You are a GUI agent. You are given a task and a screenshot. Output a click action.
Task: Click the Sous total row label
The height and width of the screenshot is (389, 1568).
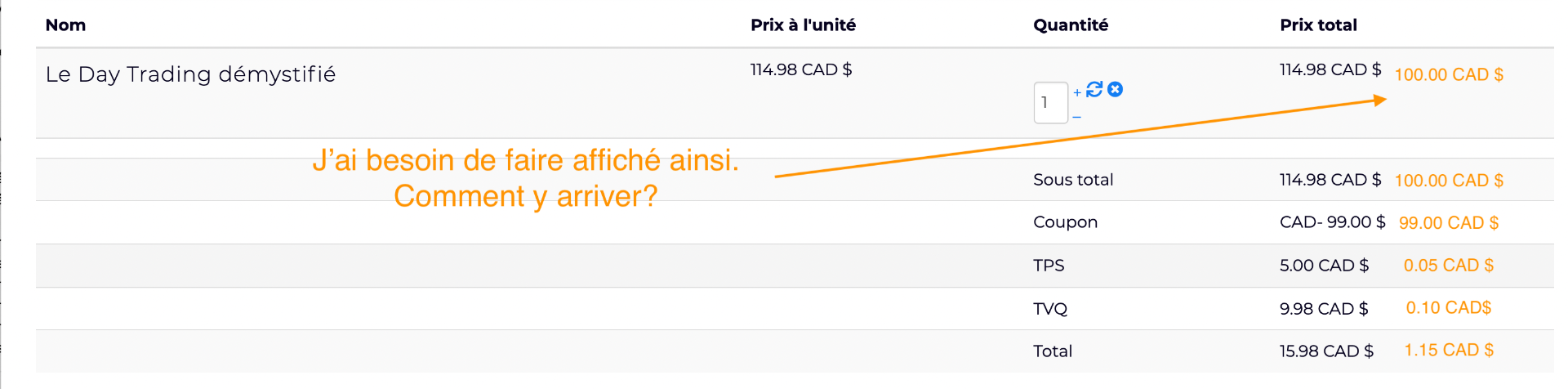pyautogui.click(x=1073, y=180)
